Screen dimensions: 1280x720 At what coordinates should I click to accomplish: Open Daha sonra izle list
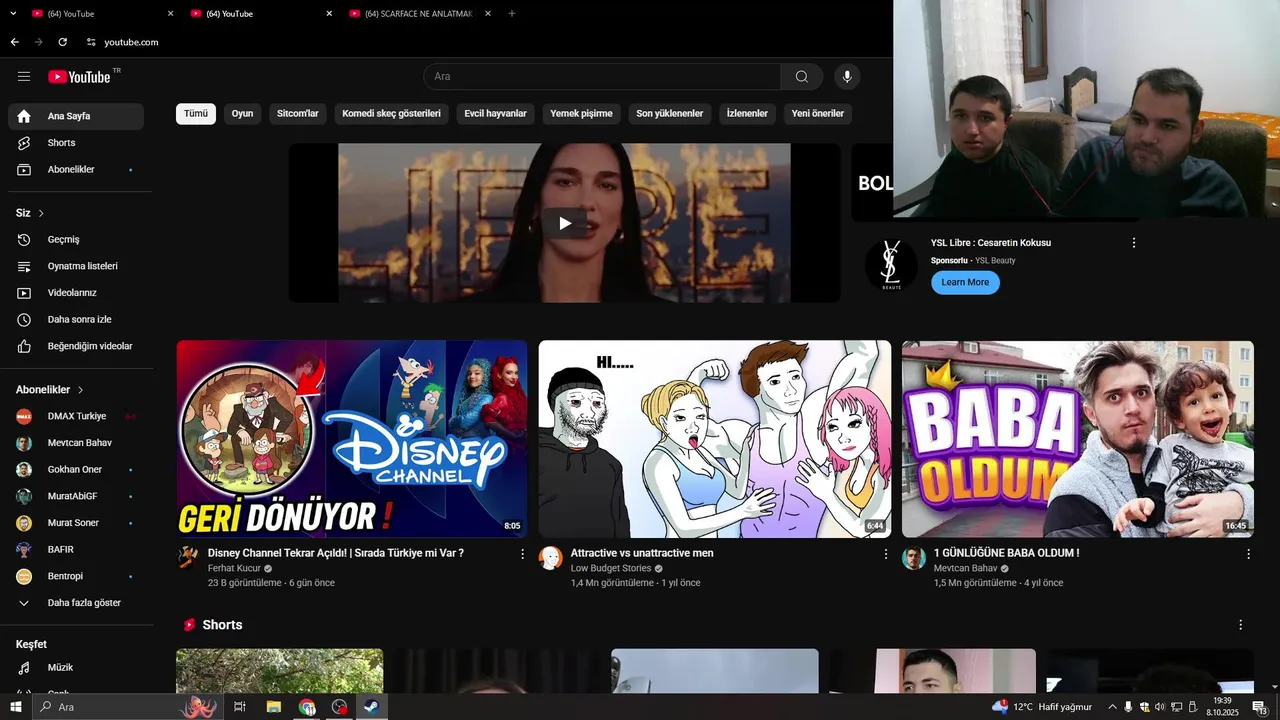click(x=76, y=320)
